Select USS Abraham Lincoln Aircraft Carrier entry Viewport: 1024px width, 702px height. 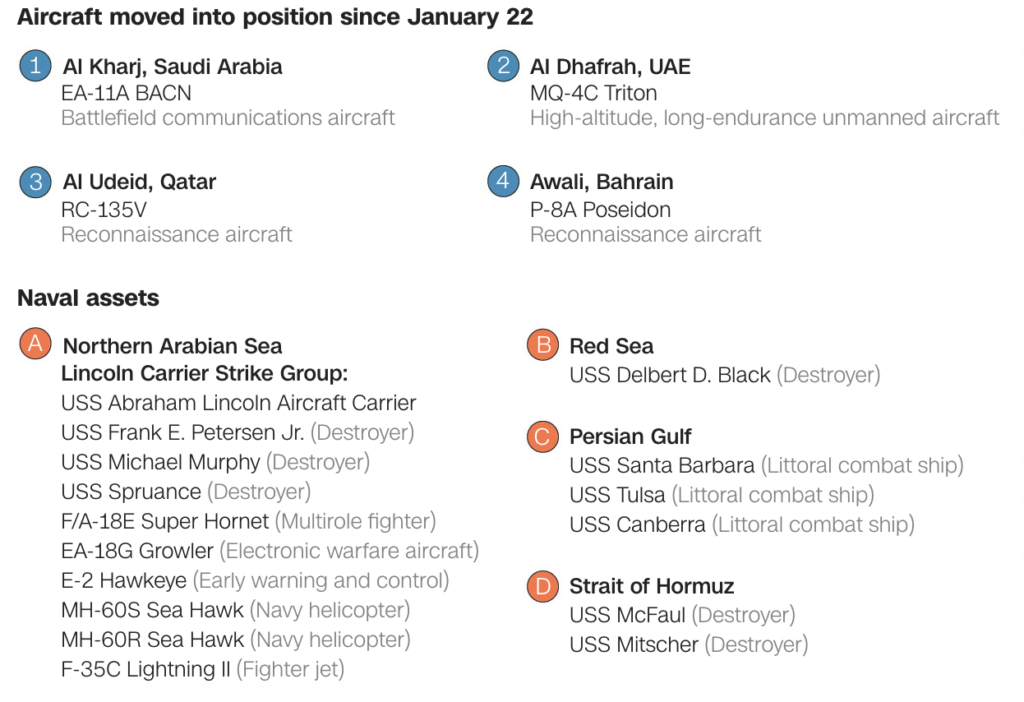(238, 403)
